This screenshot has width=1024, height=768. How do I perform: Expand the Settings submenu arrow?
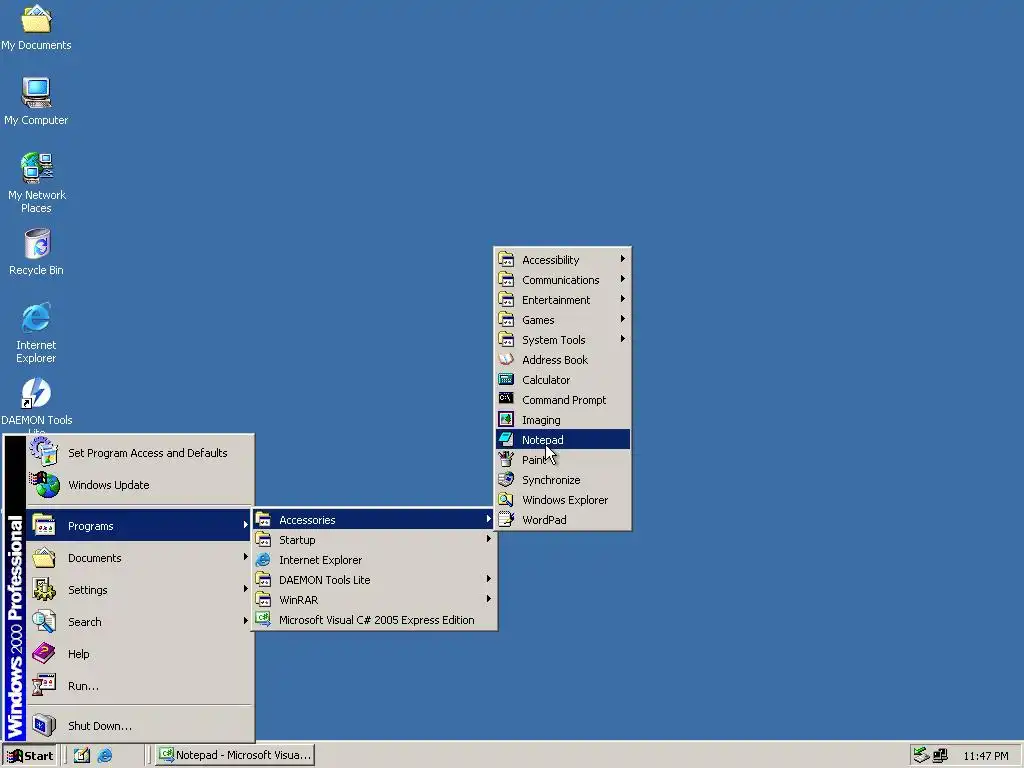(245, 588)
